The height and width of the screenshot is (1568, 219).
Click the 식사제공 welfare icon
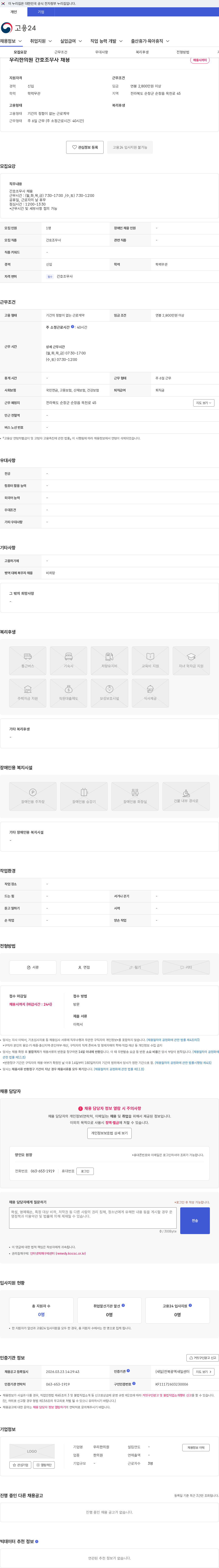pos(150,693)
